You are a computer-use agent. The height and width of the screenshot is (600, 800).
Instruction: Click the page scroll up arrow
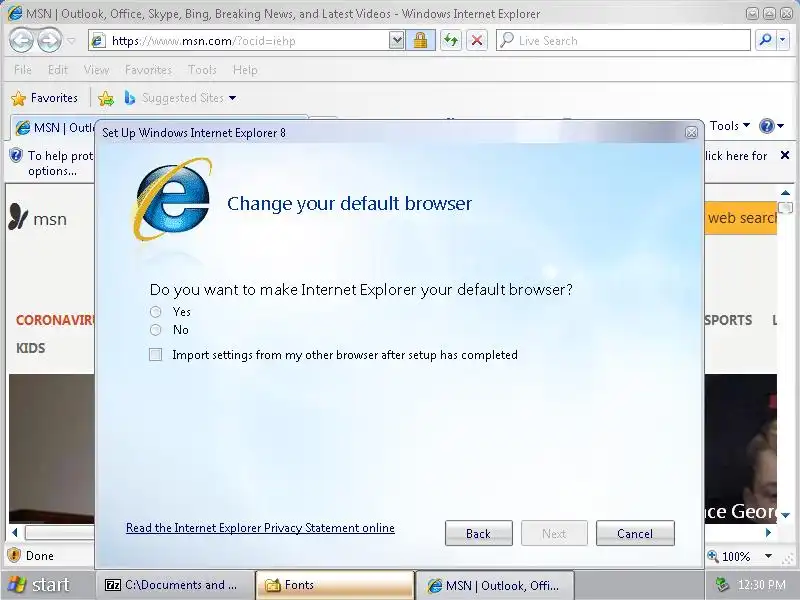pos(785,193)
